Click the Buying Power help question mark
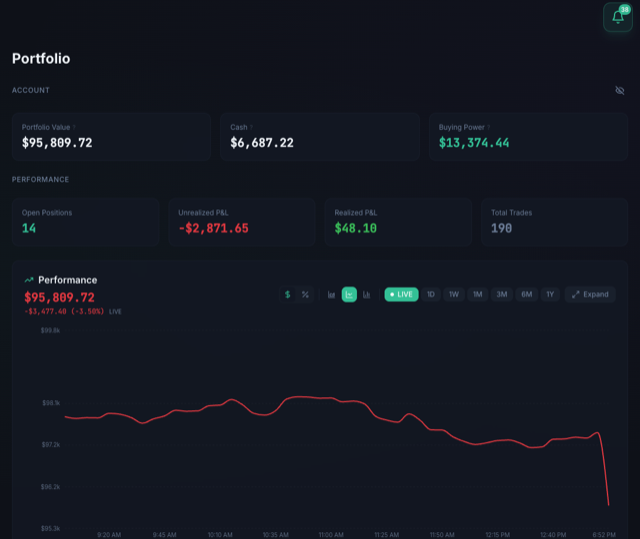The width and height of the screenshot is (640, 539). pos(489,127)
